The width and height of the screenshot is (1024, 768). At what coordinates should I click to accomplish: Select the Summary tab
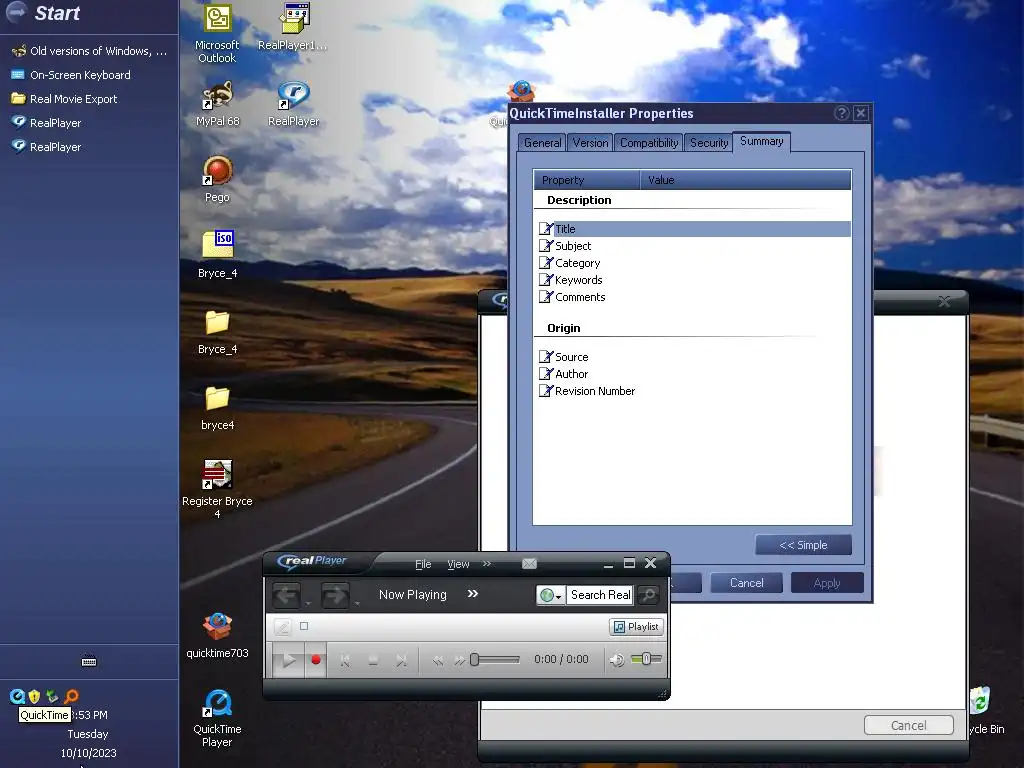point(761,142)
